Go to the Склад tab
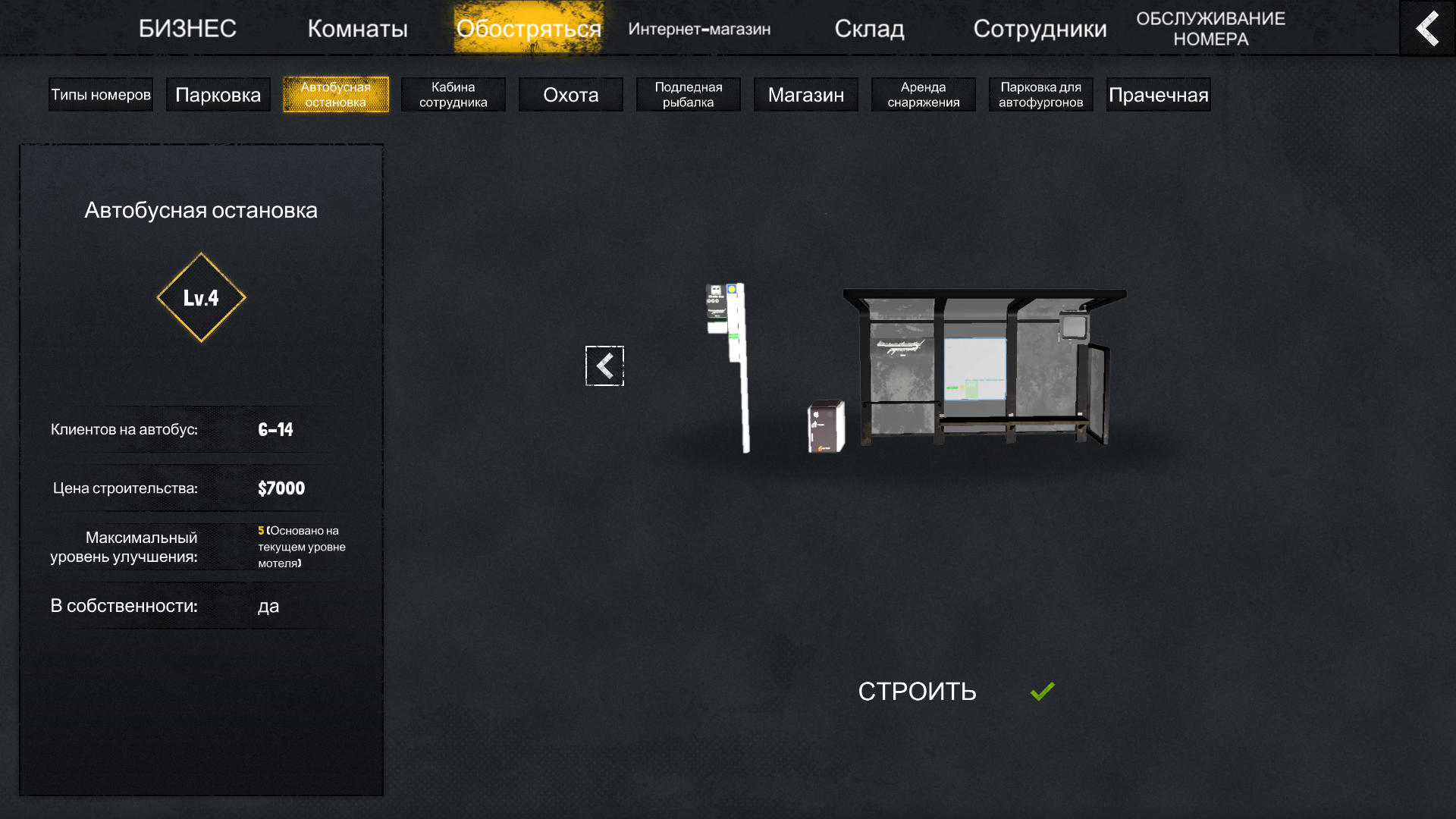 [869, 29]
